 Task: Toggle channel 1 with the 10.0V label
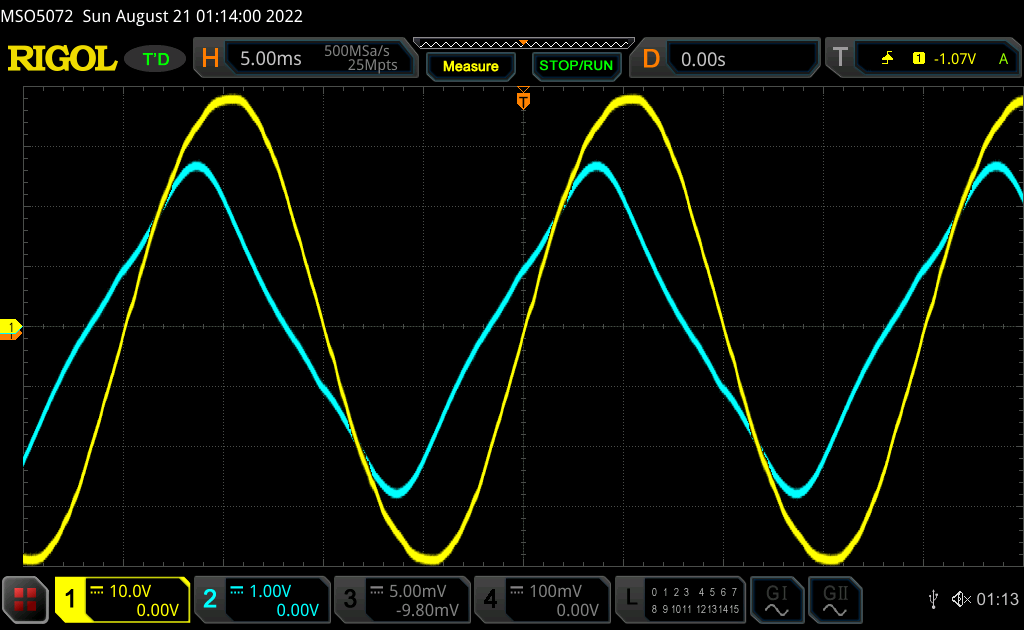click(122, 599)
